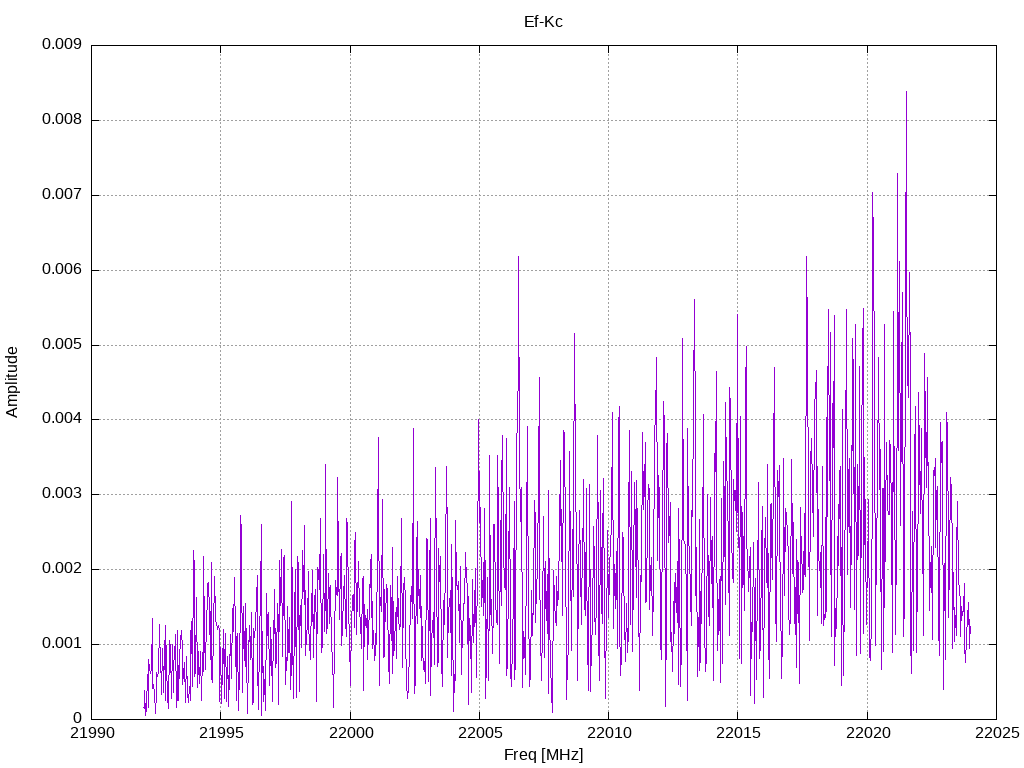Click the 21990 x-axis tick label

pos(92,733)
